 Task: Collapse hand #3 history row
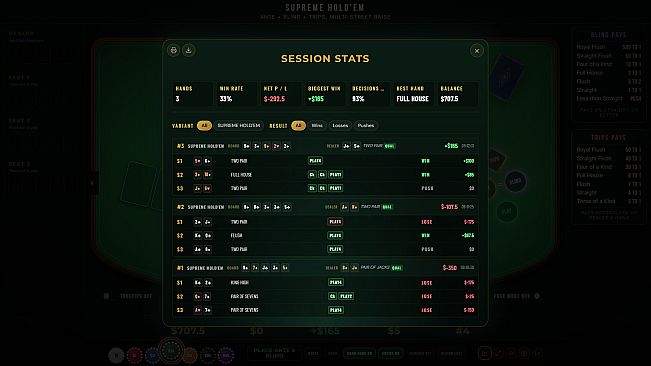[325, 146]
